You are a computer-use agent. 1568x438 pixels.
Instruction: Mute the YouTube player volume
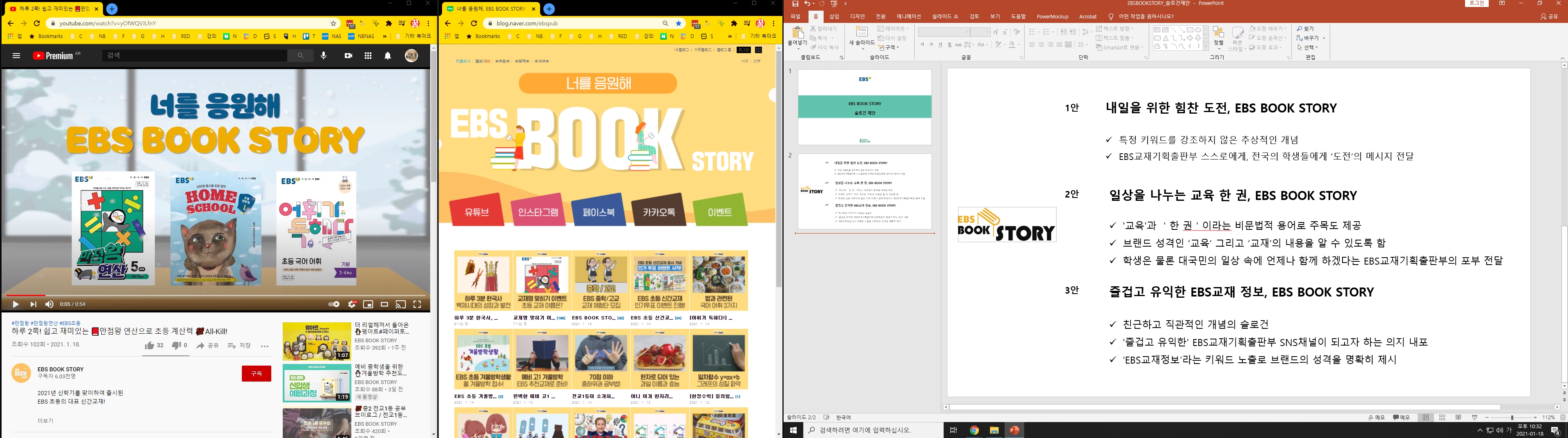click(x=49, y=304)
